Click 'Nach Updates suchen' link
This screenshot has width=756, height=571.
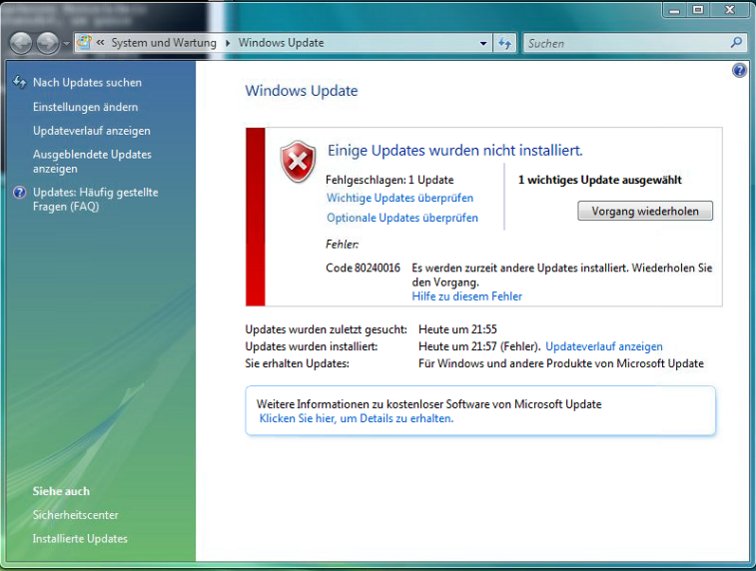(87, 82)
